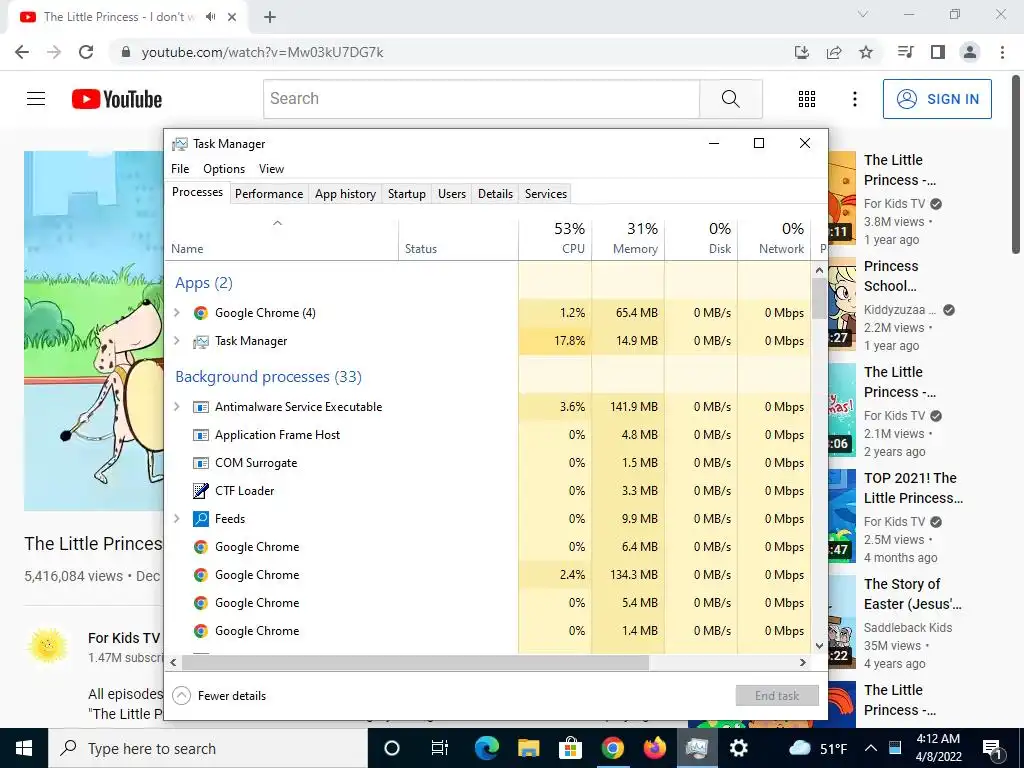Click the Task Manager horizontal scrollbar thumb
Image resolution: width=1024 pixels, height=768 pixels.
pos(415,662)
